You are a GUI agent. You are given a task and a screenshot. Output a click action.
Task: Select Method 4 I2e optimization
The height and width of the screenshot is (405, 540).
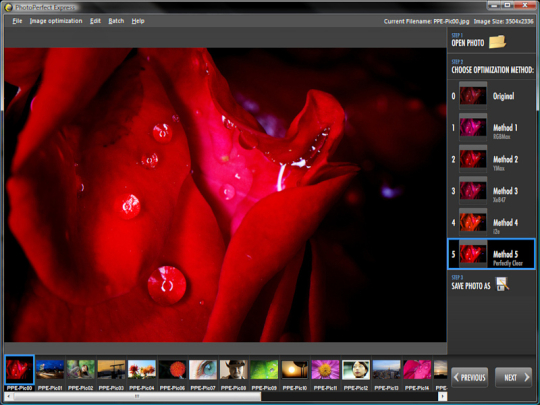pos(491,222)
